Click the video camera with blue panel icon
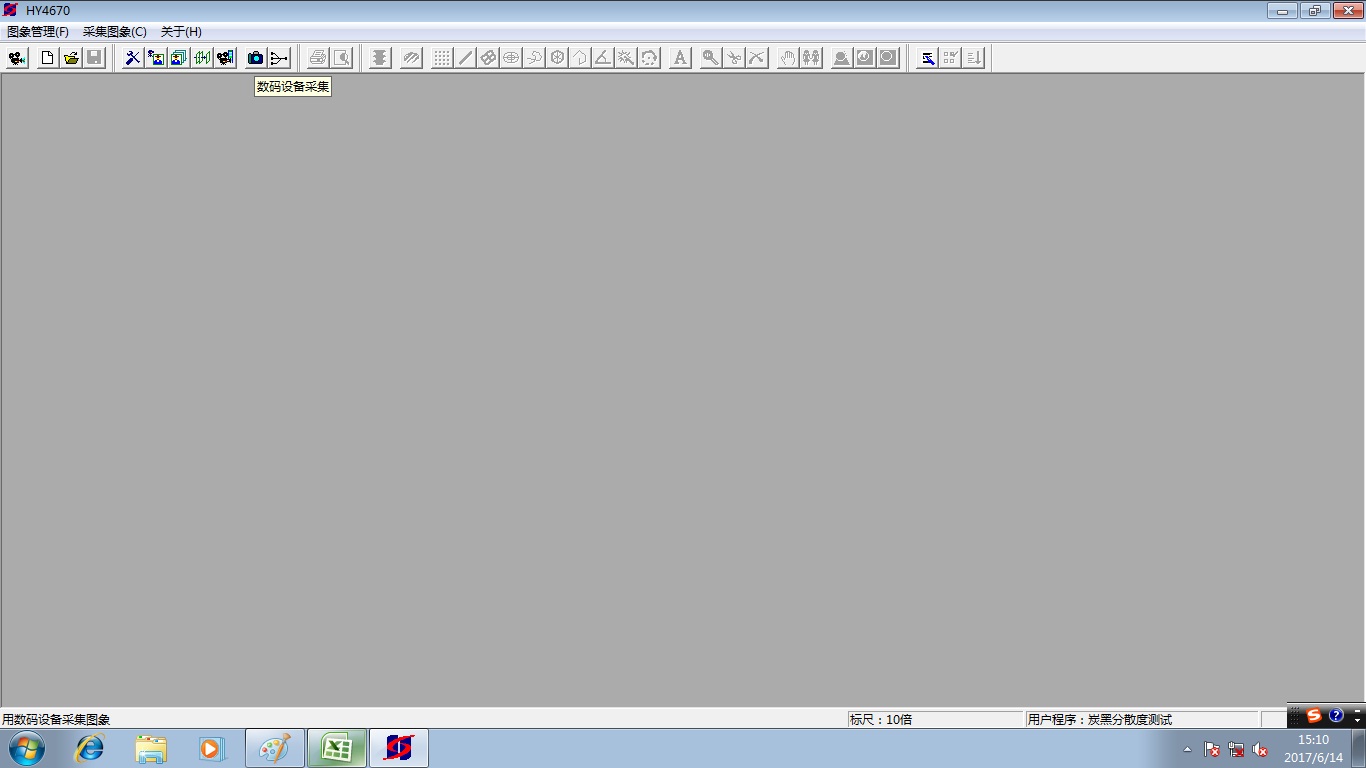Image resolution: width=1366 pixels, height=768 pixels. point(225,58)
